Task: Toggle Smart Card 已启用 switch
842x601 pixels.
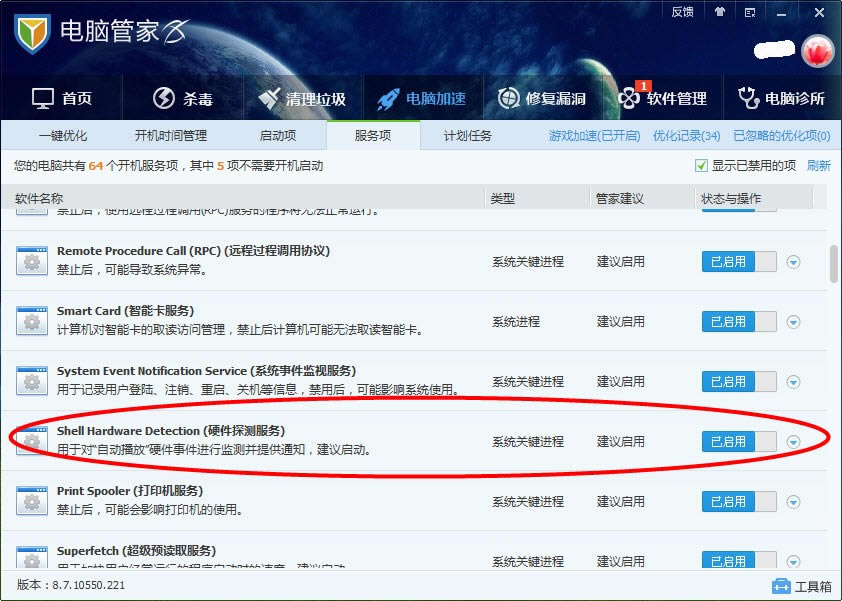Action: [x=739, y=322]
